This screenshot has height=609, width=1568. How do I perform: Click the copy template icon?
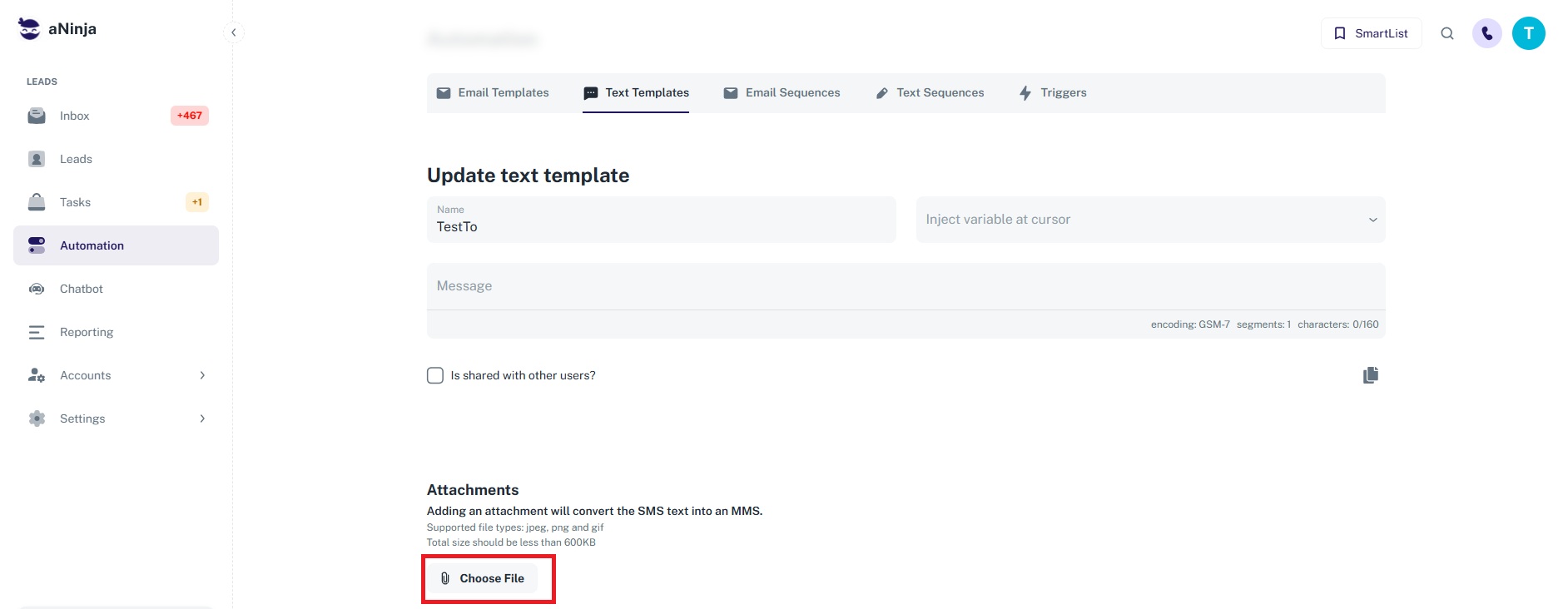(x=1370, y=375)
